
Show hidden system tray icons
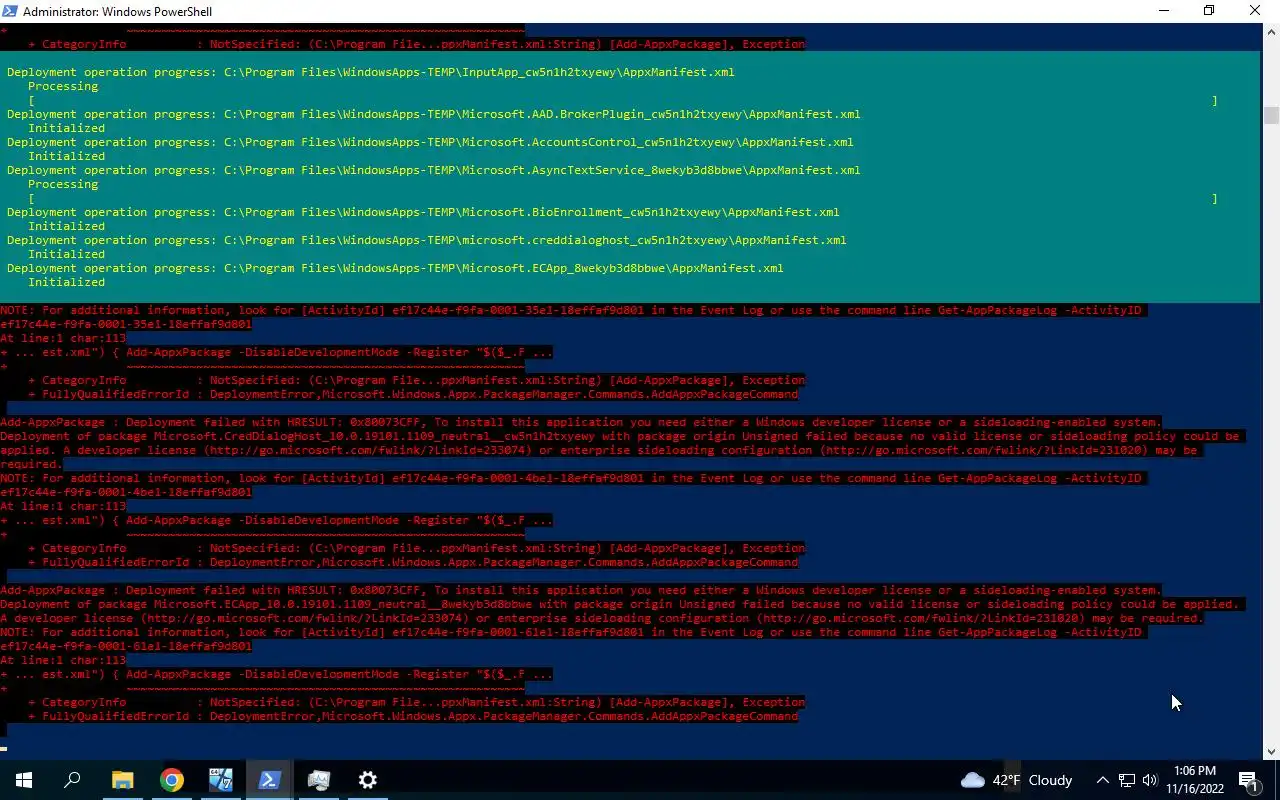pyautogui.click(x=1102, y=780)
